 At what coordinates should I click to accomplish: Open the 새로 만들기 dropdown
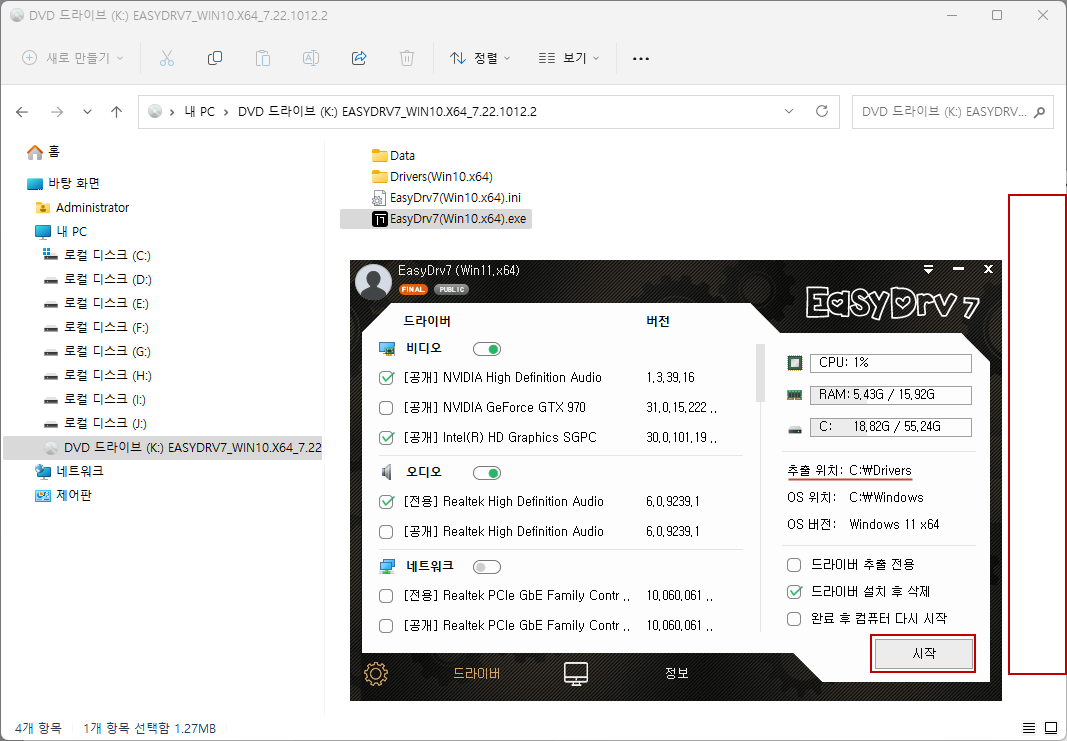[x=73, y=59]
